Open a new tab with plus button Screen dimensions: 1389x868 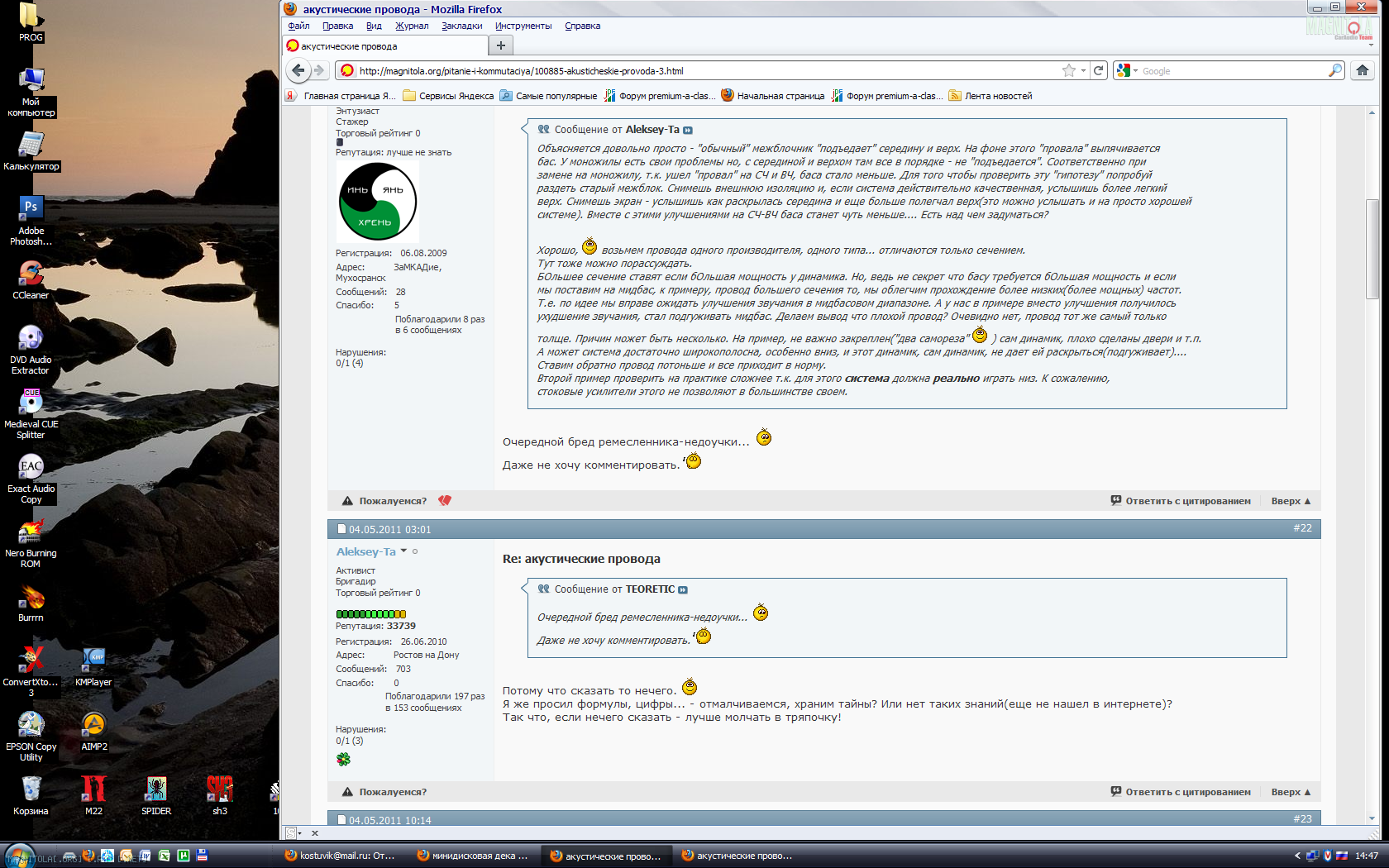pyautogui.click(x=500, y=45)
